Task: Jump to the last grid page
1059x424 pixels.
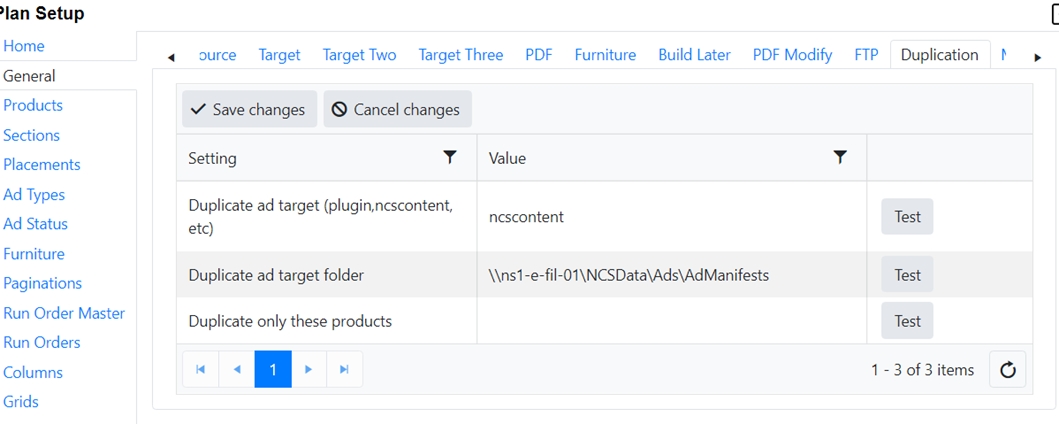Action: (344, 370)
